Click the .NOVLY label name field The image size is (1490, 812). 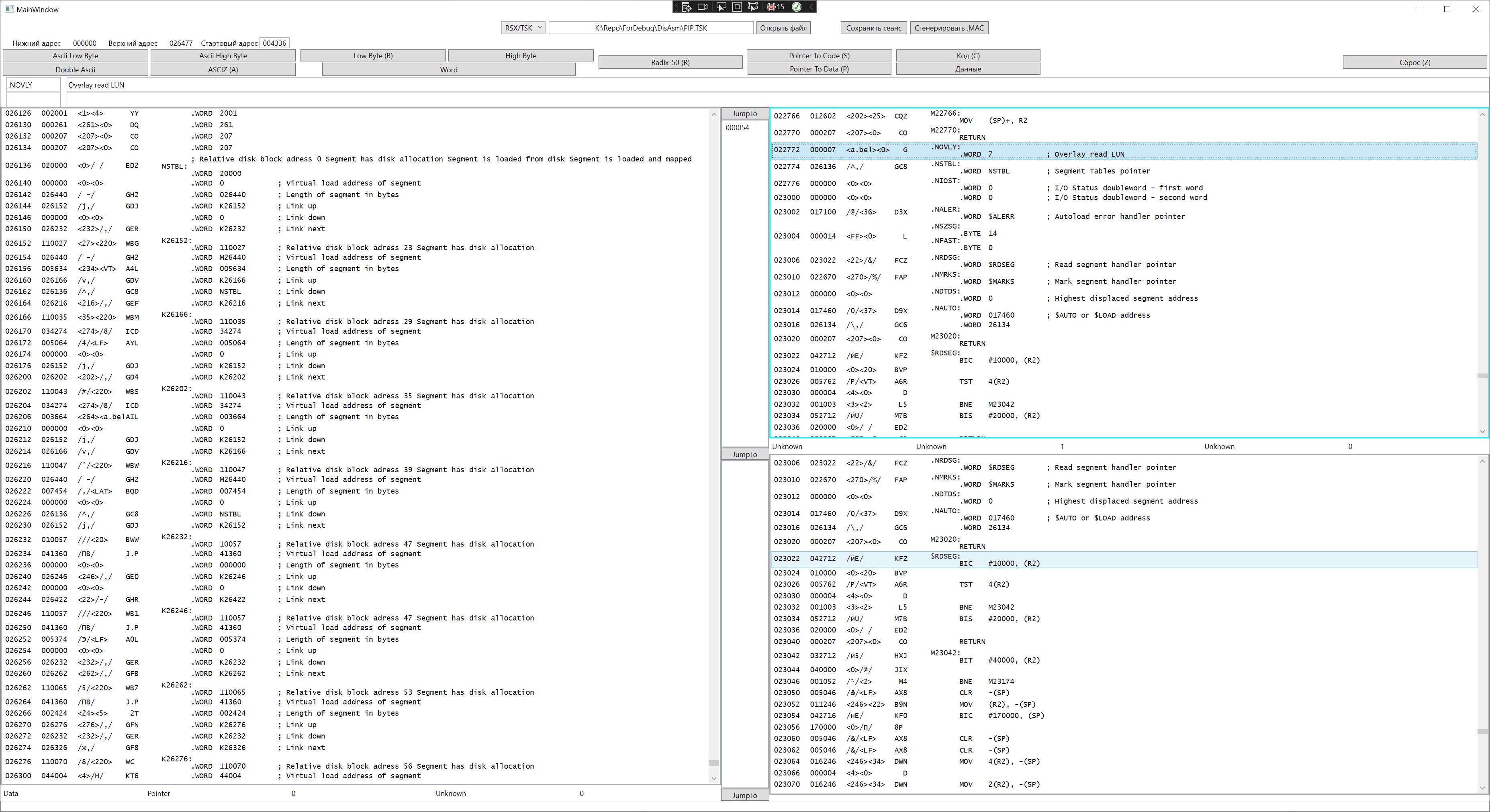coord(33,85)
